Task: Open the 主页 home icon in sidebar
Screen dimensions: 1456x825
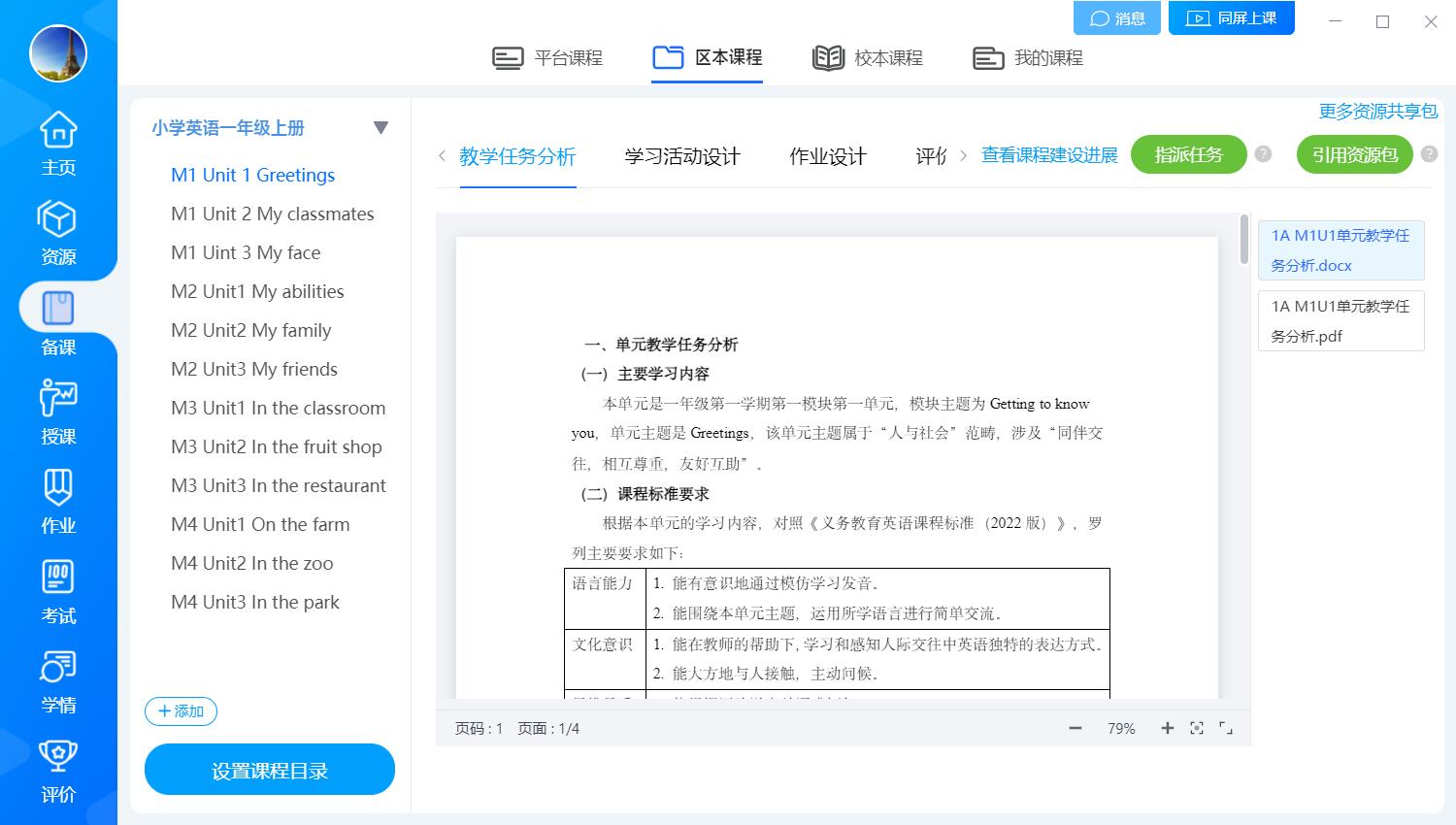Action: 58,143
